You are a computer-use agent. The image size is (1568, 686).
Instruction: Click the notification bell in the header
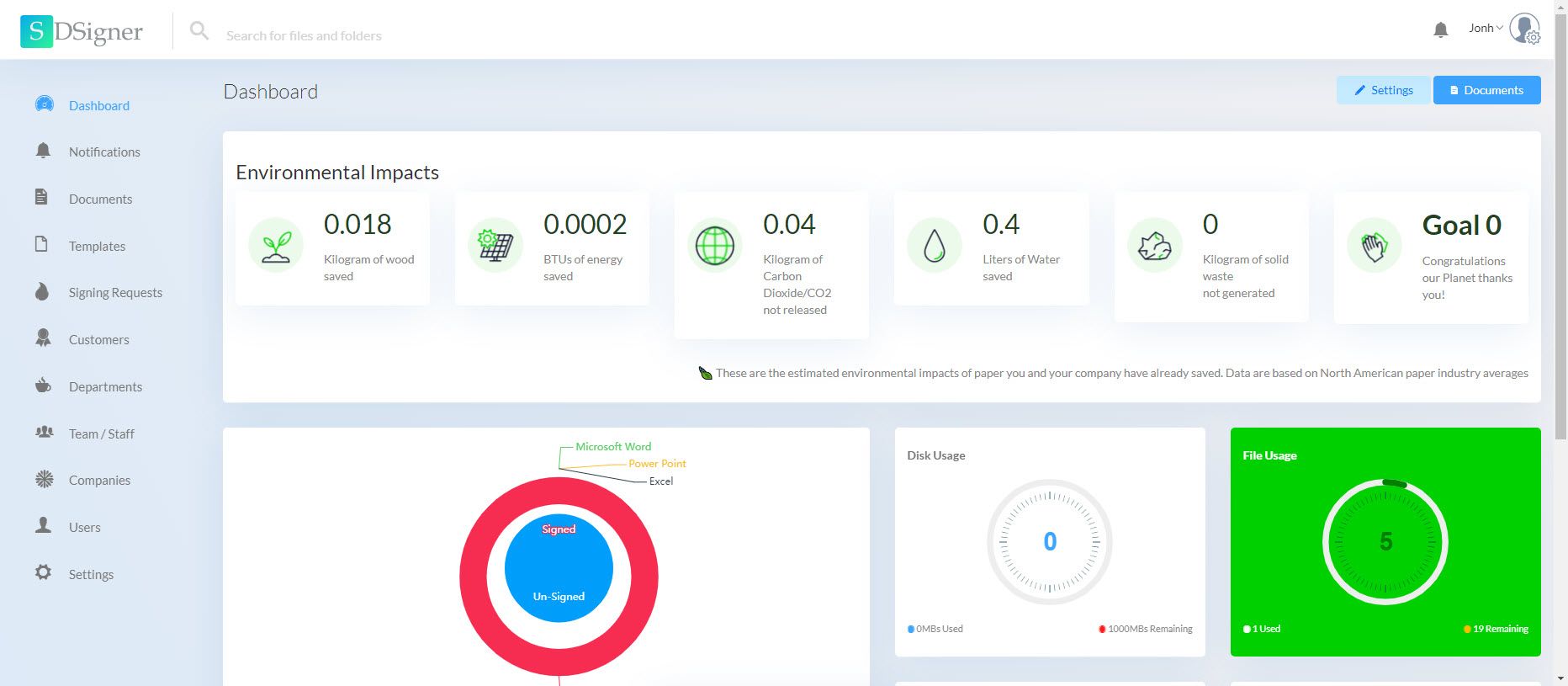click(x=1440, y=30)
